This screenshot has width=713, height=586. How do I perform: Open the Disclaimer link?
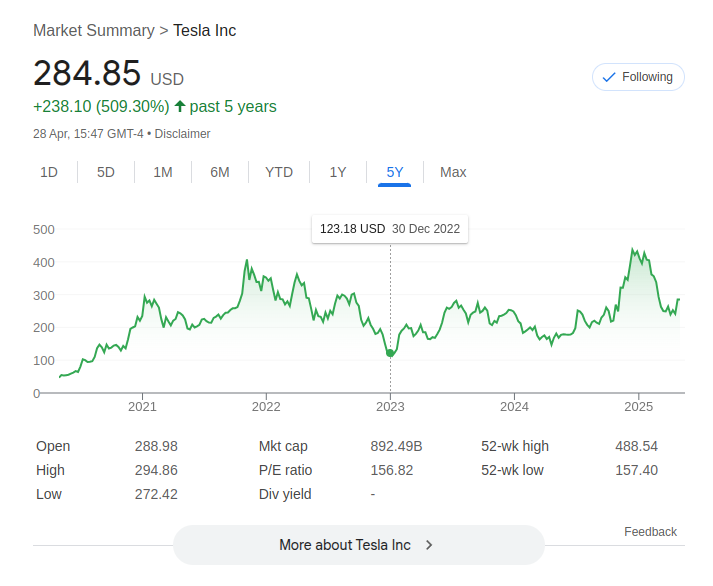tap(182, 134)
